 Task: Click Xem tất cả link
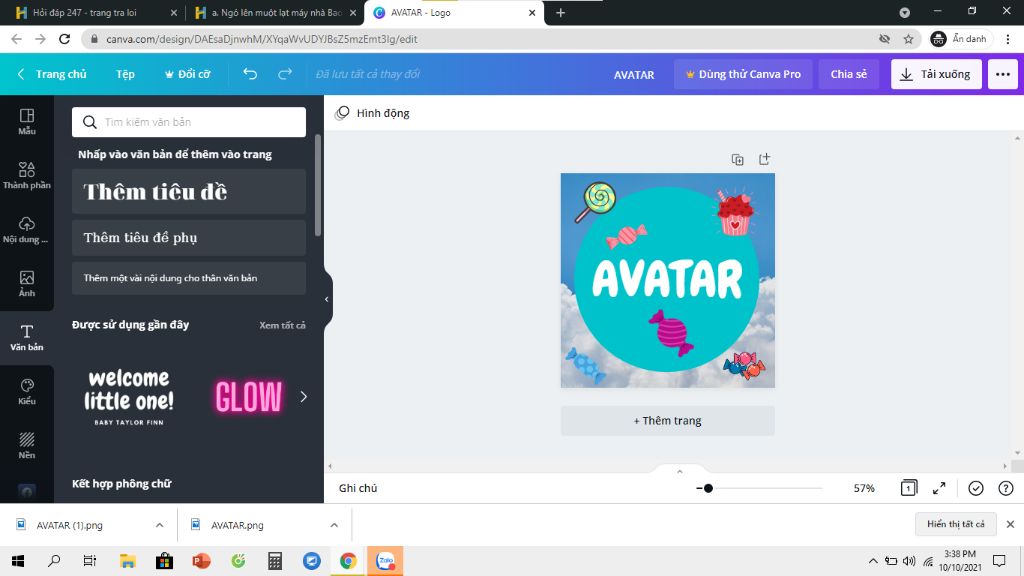click(x=282, y=325)
